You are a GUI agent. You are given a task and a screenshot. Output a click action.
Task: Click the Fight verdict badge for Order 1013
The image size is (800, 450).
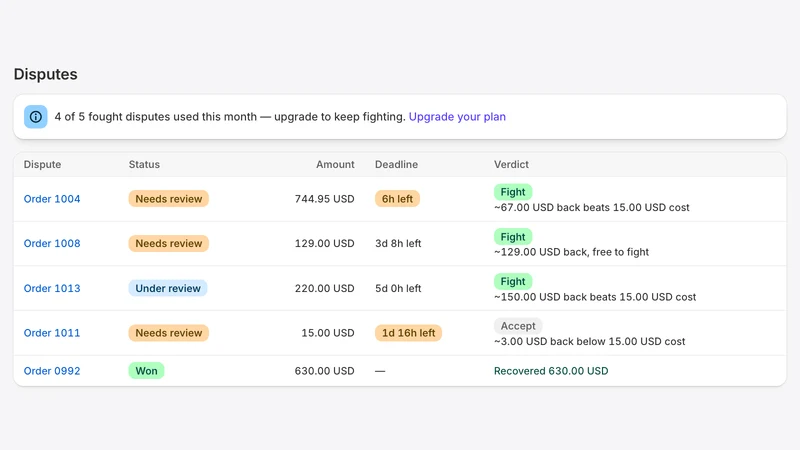point(513,281)
